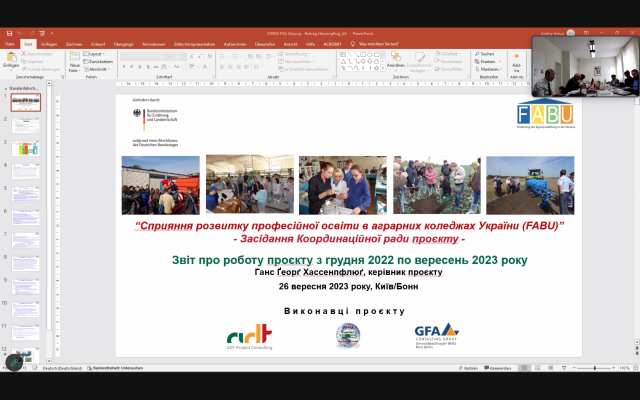
Task: Expand the shapes gallery more button
Action: [382, 69]
